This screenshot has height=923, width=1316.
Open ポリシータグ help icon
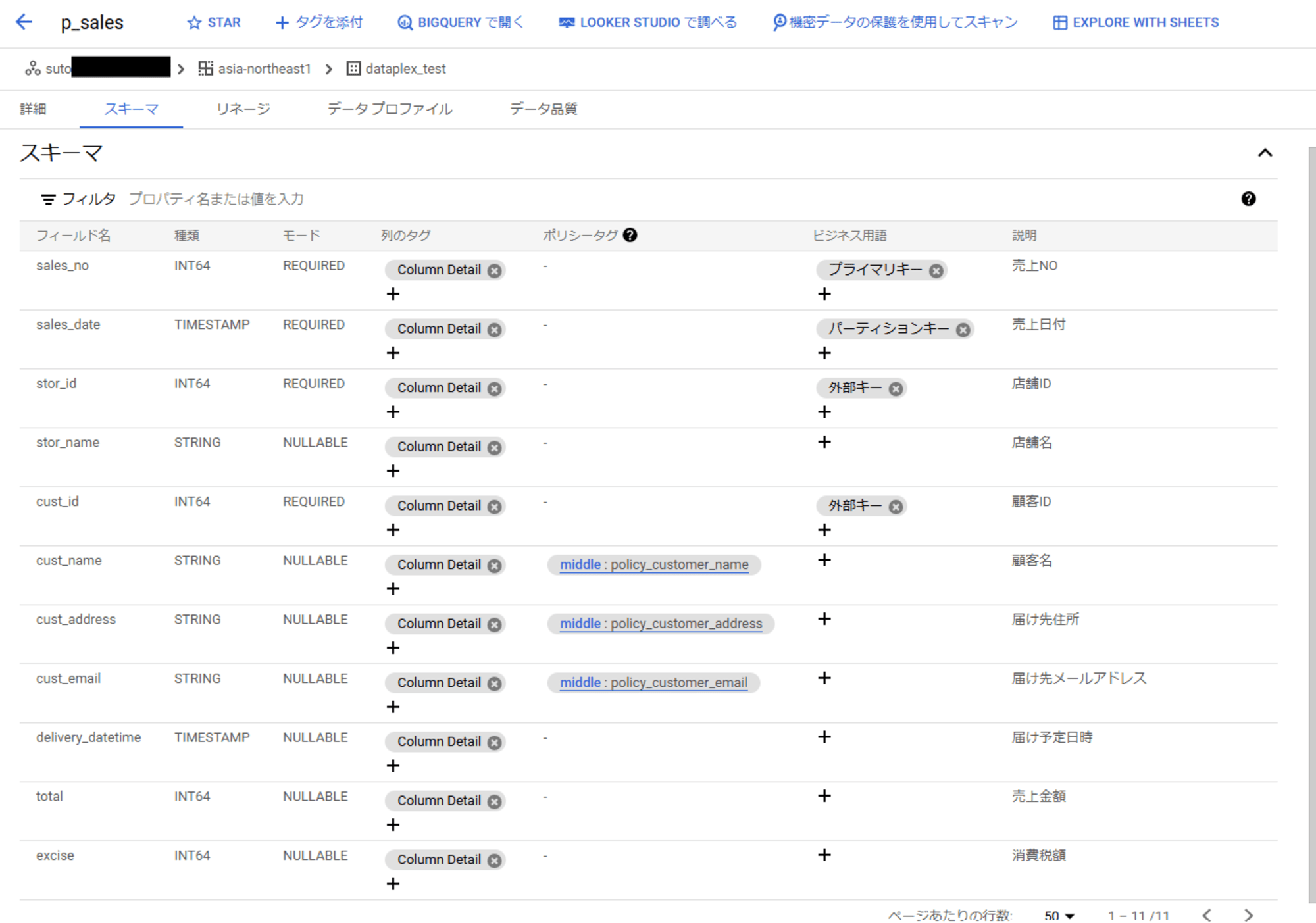[630, 235]
